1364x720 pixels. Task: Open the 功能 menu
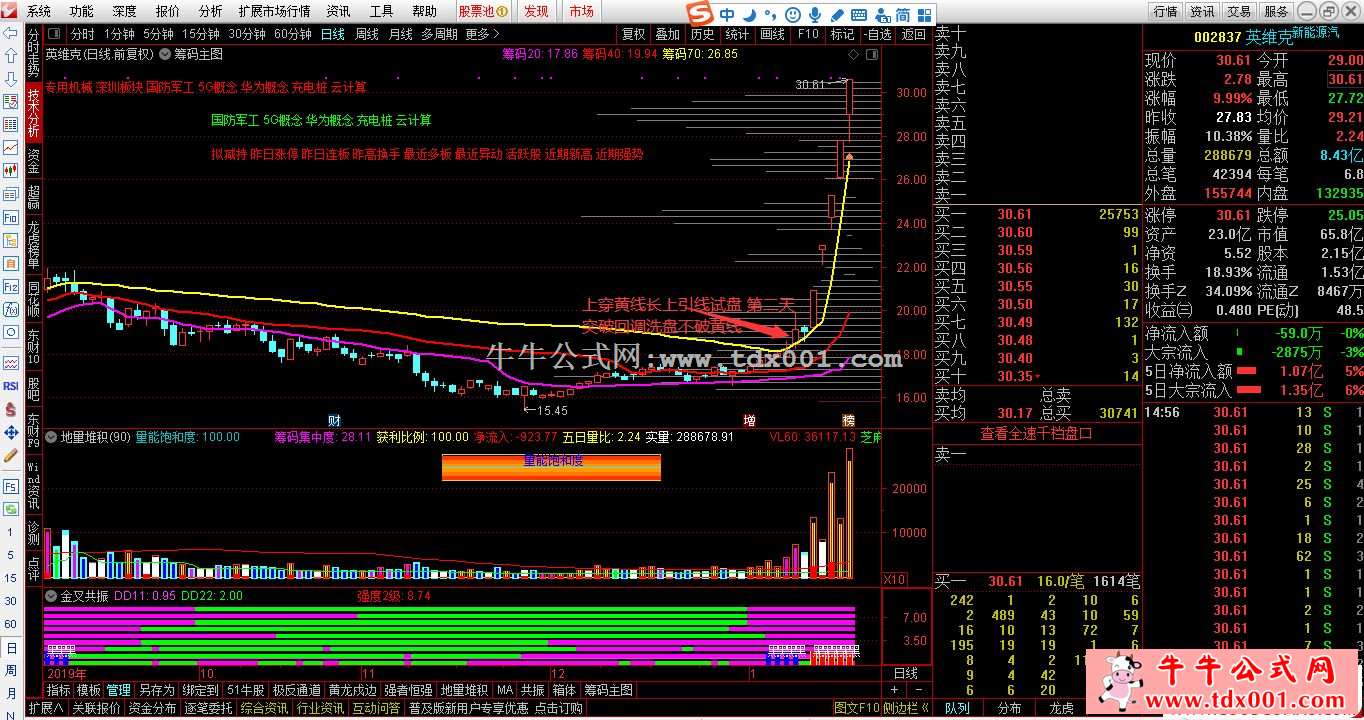[x=82, y=11]
